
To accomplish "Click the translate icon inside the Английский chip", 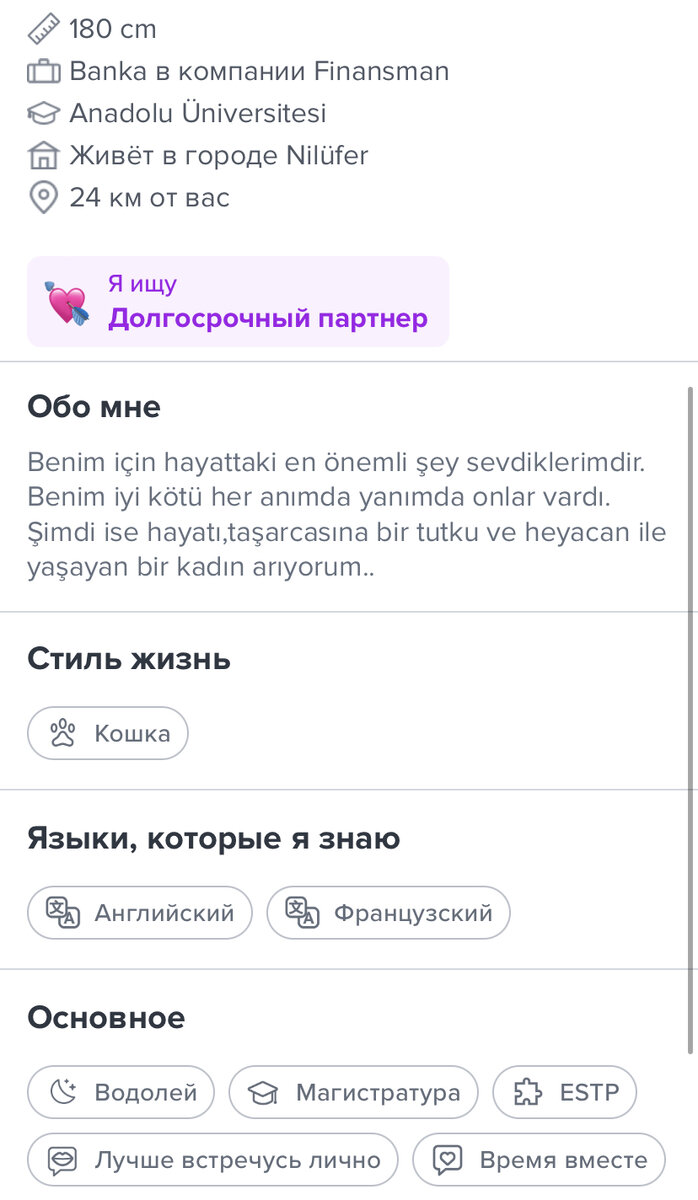I will click(x=62, y=912).
